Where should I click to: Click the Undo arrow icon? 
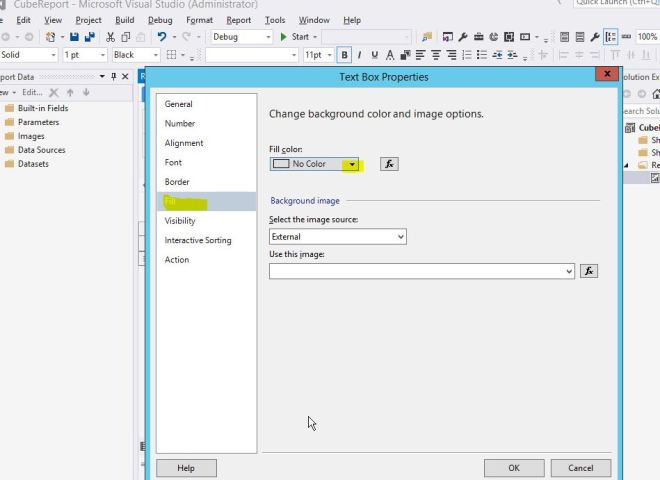162,37
